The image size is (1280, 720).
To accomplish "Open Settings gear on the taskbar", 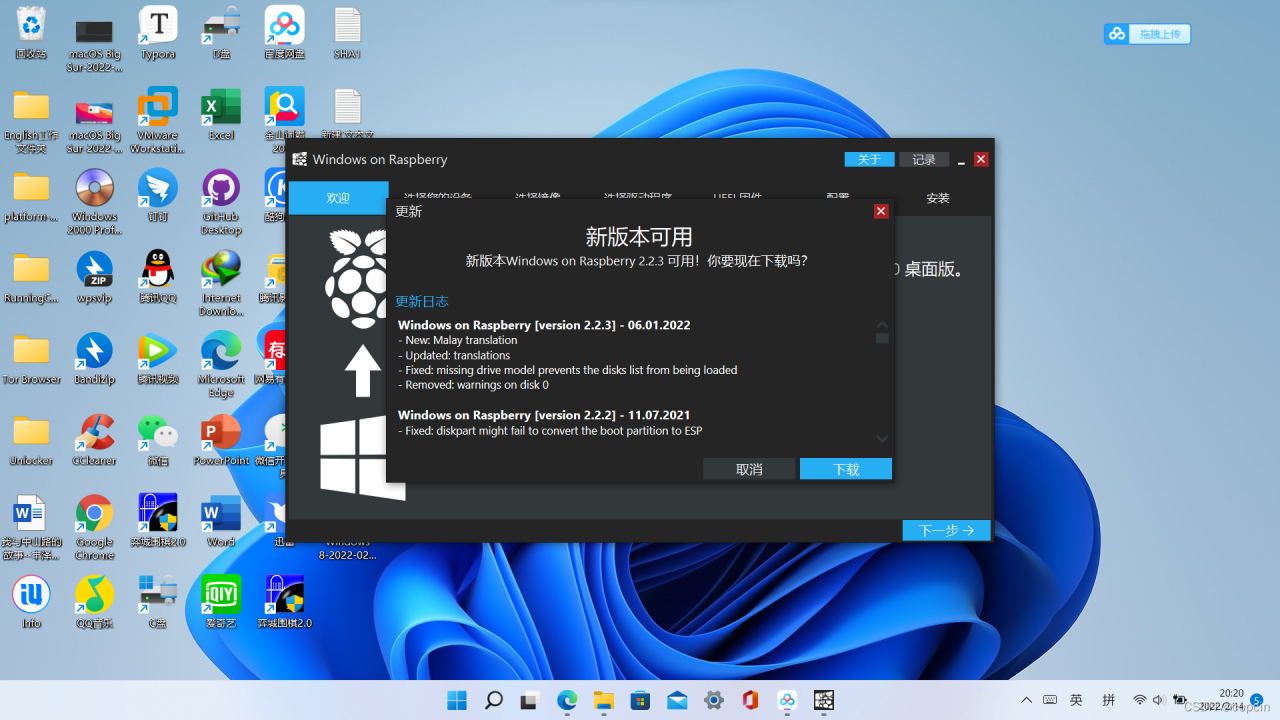I will (713, 700).
